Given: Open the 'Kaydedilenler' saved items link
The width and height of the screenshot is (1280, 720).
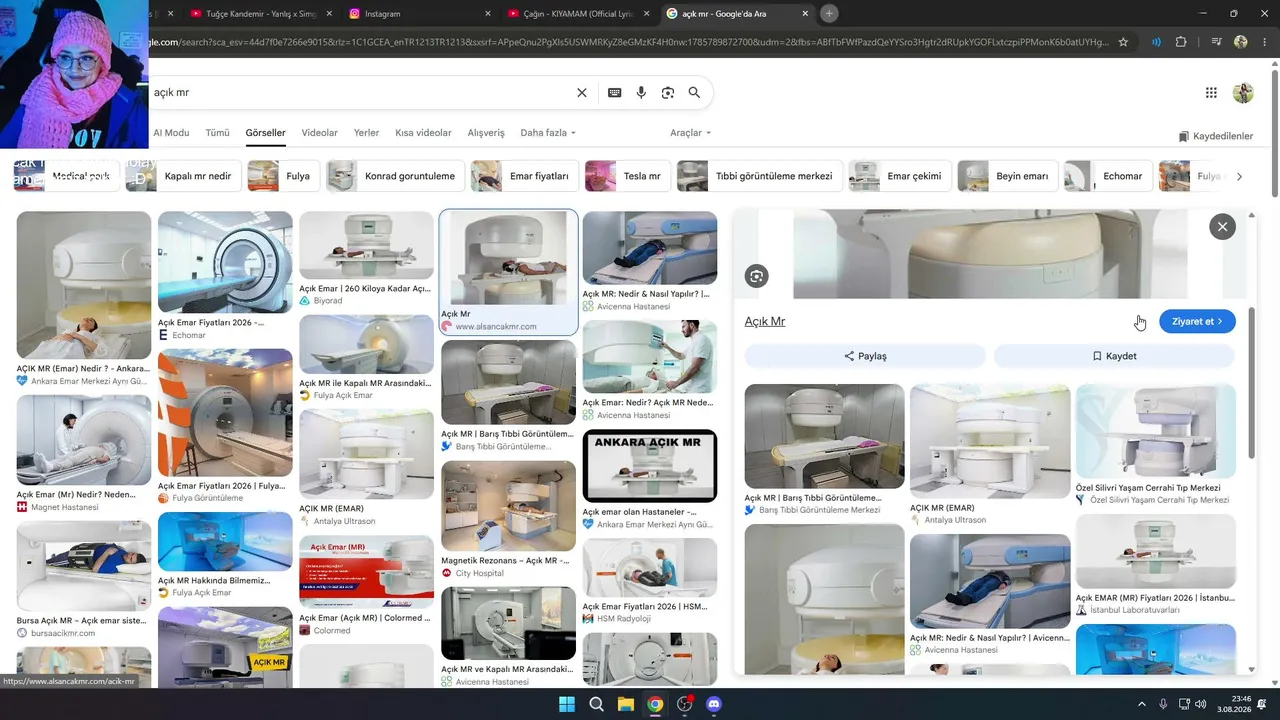Looking at the screenshot, I should [1215, 136].
